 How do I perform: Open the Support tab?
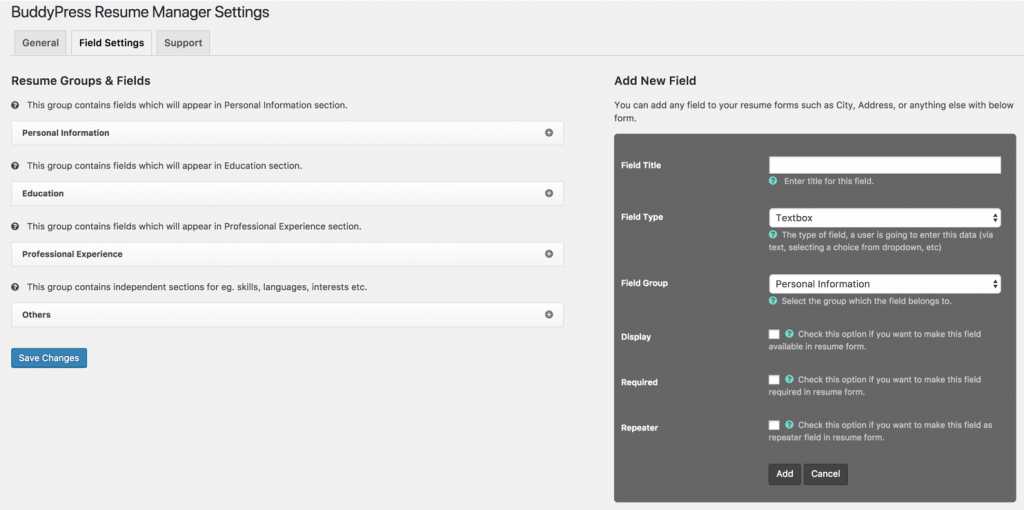[183, 43]
